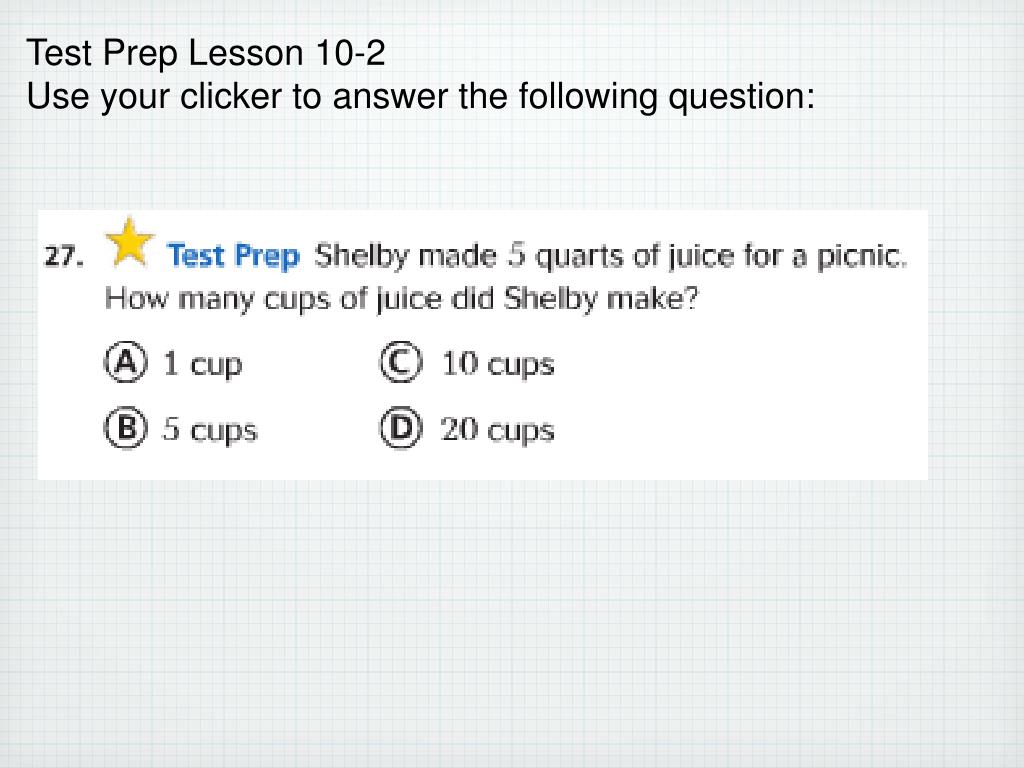Screen dimensions: 1024x768
Task: Click the '20 cups' answer text
Action: click(x=497, y=430)
